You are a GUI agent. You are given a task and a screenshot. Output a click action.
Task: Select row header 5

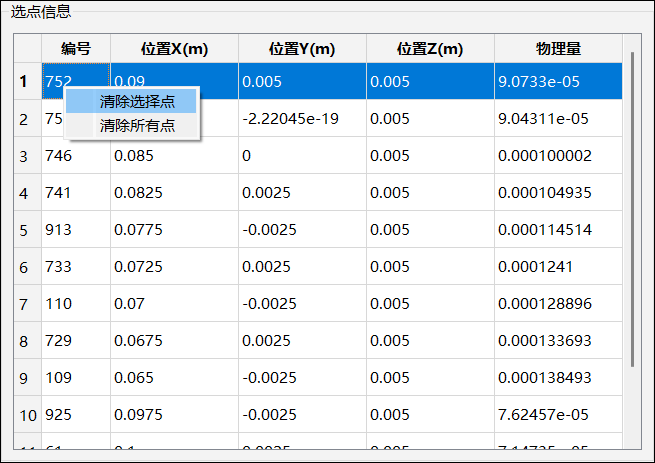(x=24, y=230)
